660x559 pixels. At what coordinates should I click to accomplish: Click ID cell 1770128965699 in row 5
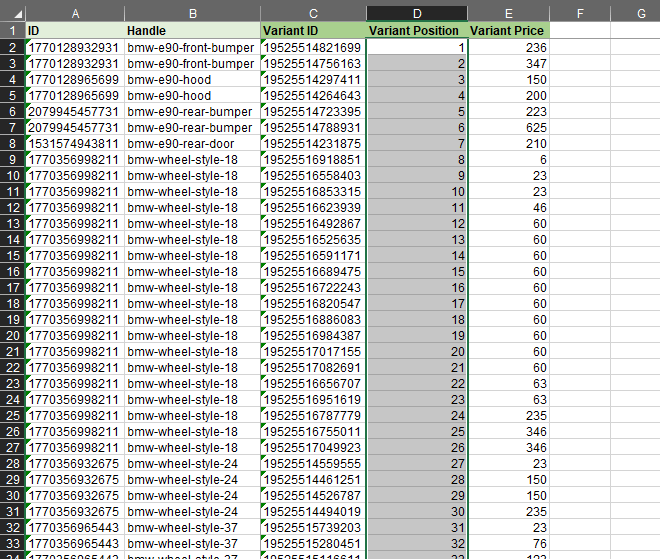[x=75, y=96]
